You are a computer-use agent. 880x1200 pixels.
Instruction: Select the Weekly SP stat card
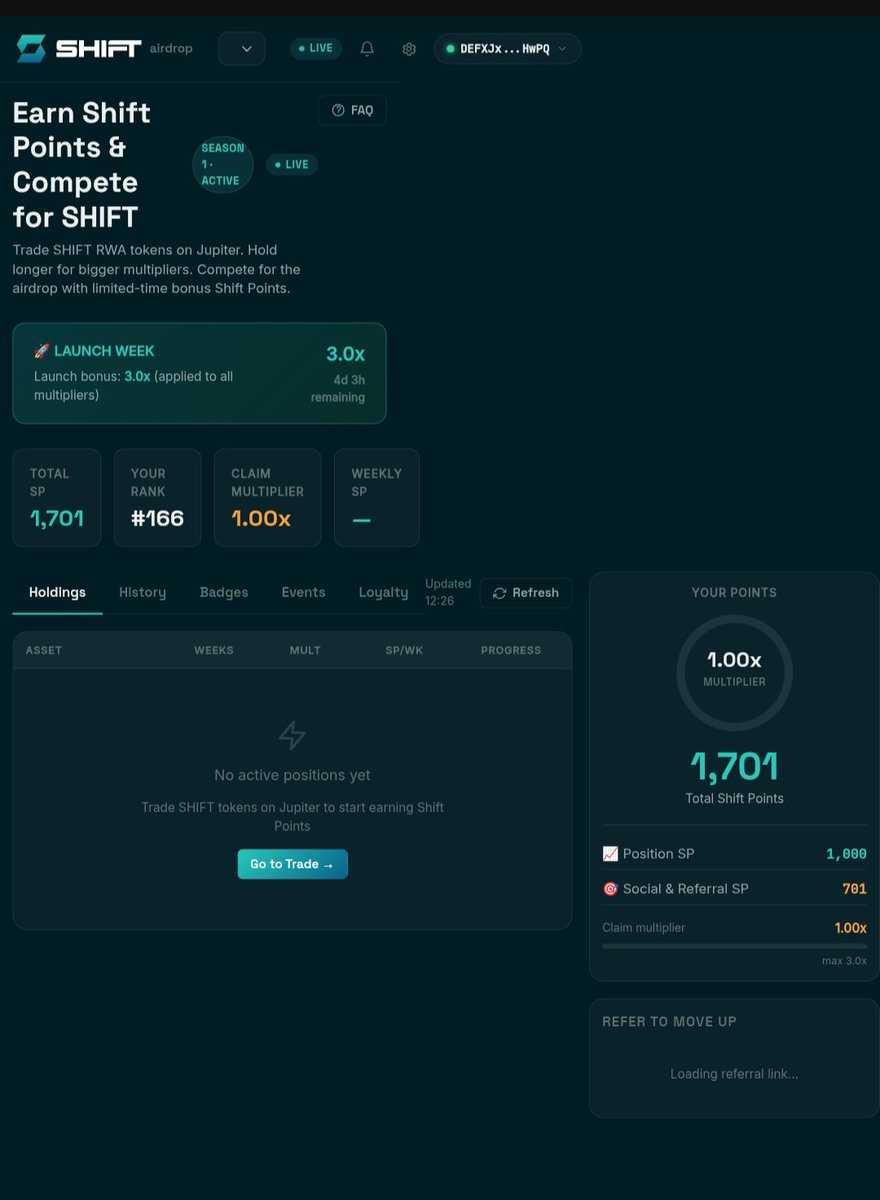click(x=377, y=498)
